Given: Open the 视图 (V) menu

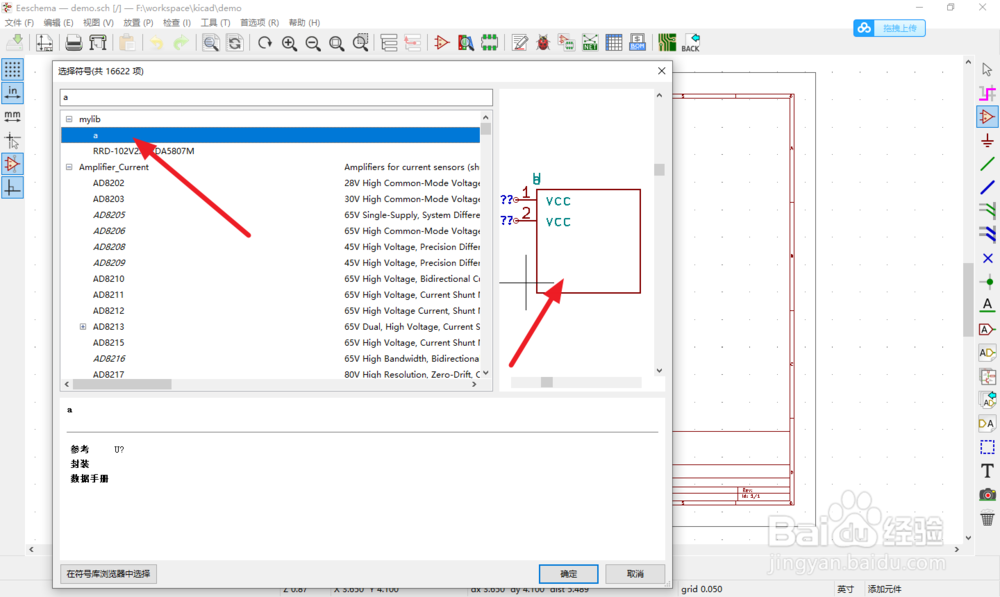Looking at the screenshot, I should 98,22.
